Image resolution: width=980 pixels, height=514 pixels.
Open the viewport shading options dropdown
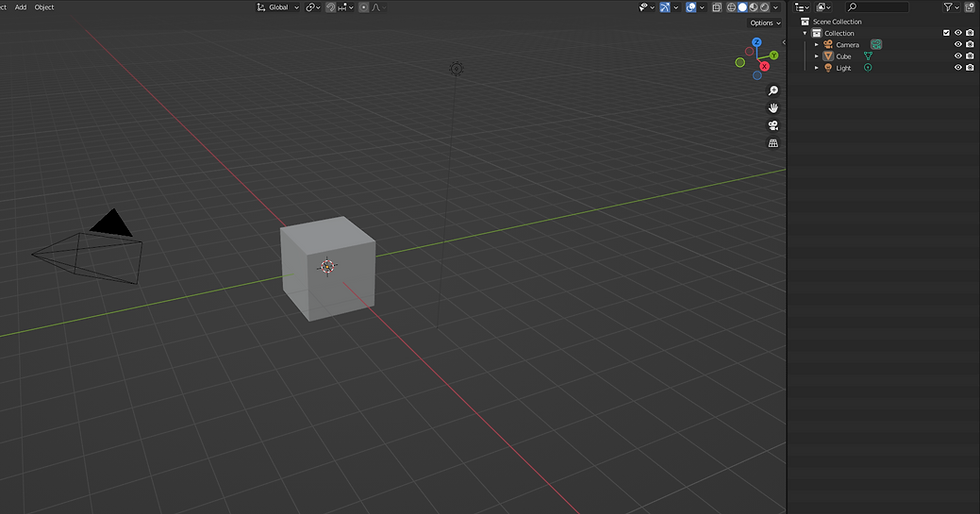pyautogui.click(x=776, y=8)
